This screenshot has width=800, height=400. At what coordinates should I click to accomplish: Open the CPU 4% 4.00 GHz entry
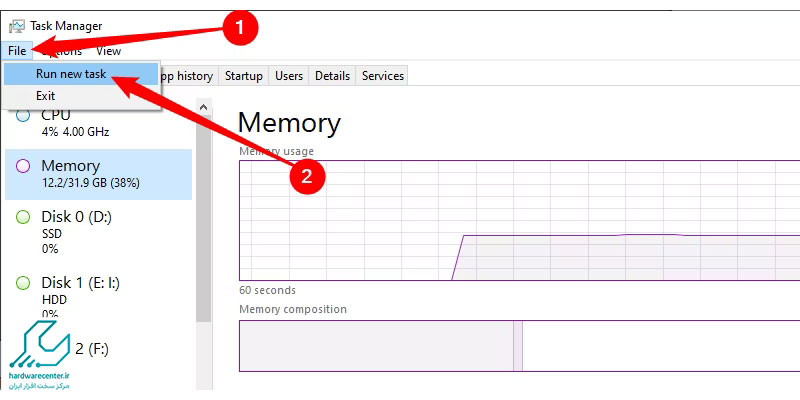click(98, 123)
